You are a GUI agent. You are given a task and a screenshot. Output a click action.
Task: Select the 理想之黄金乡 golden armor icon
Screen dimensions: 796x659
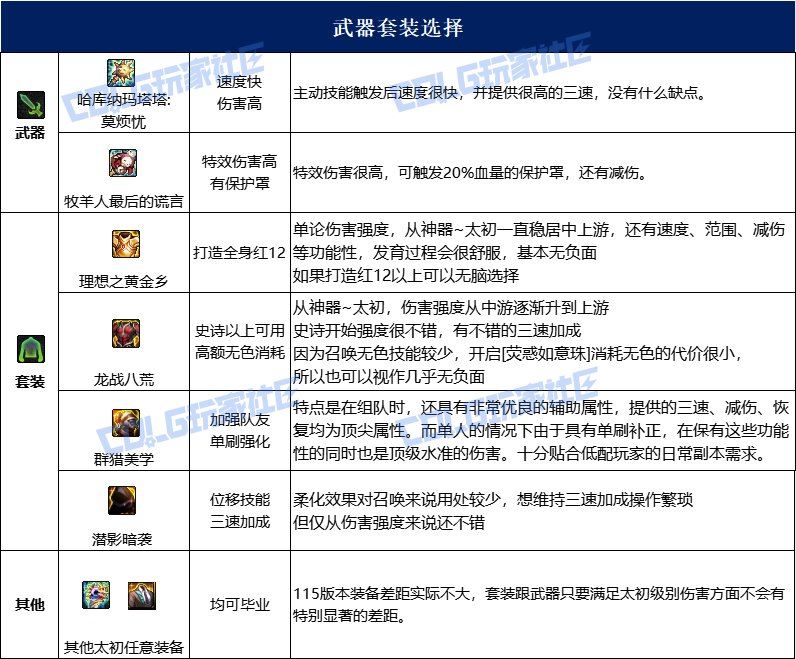(x=126, y=244)
